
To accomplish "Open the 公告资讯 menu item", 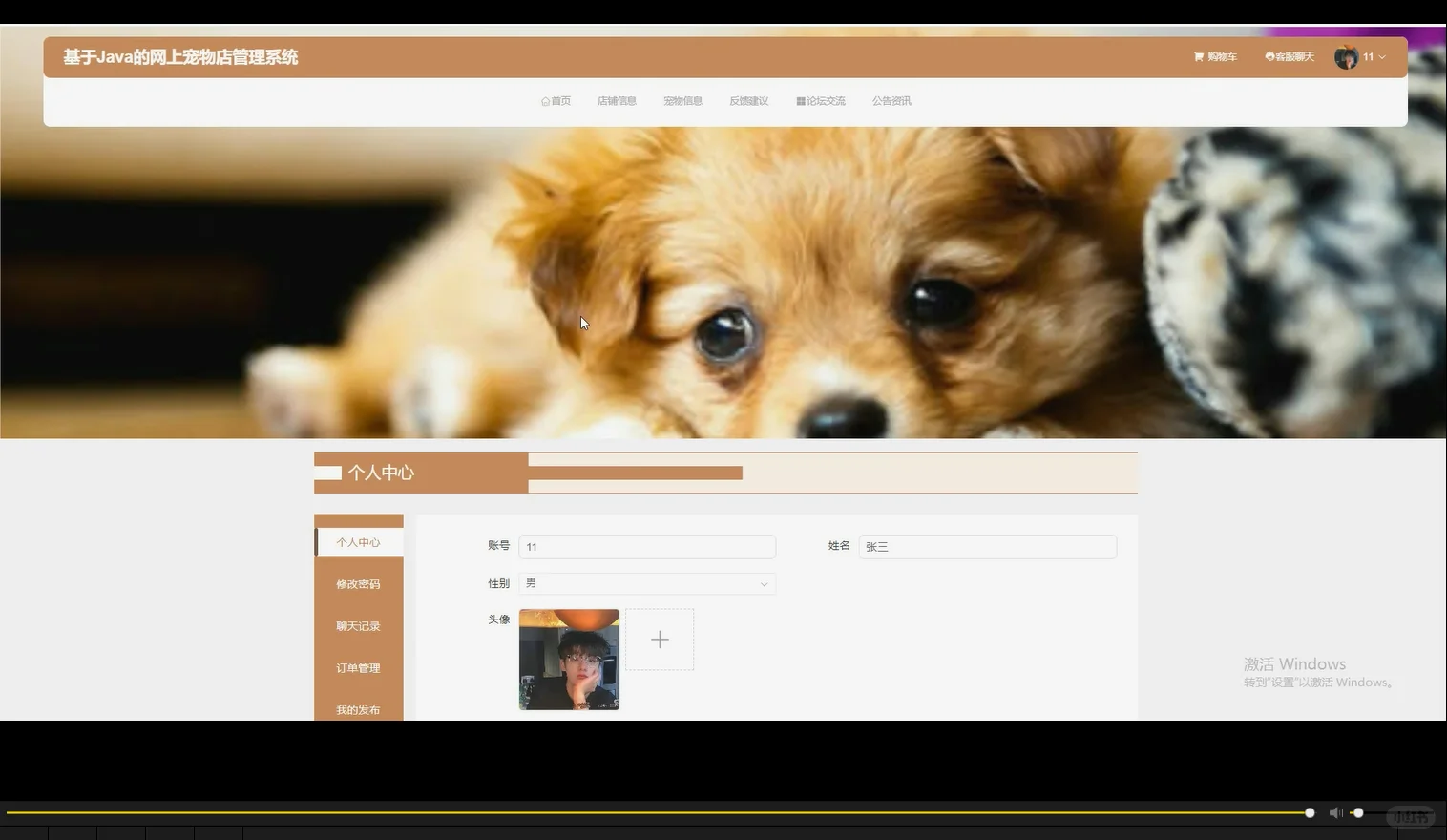I will [891, 101].
